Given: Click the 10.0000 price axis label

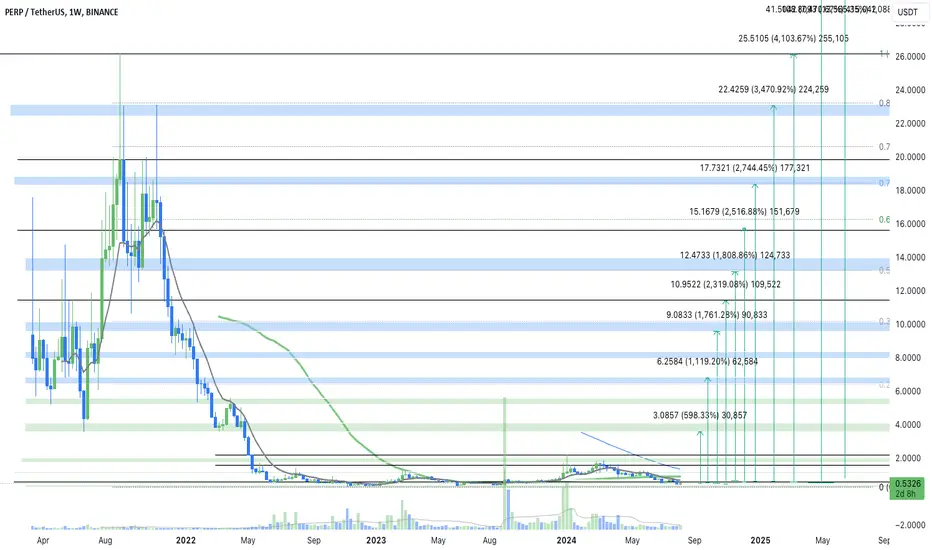Looking at the screenshot, I should pyautogui.click(x=909, y=325).
